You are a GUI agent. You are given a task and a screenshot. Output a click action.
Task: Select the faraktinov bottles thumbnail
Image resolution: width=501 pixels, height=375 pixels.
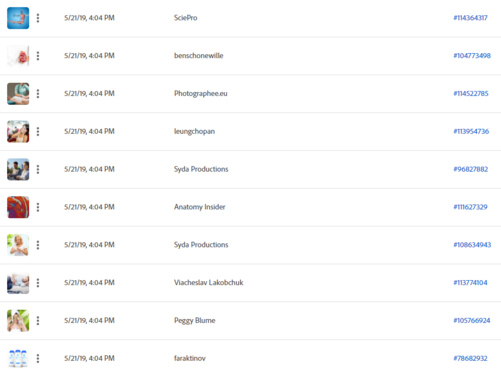click(x=18, y=358)
